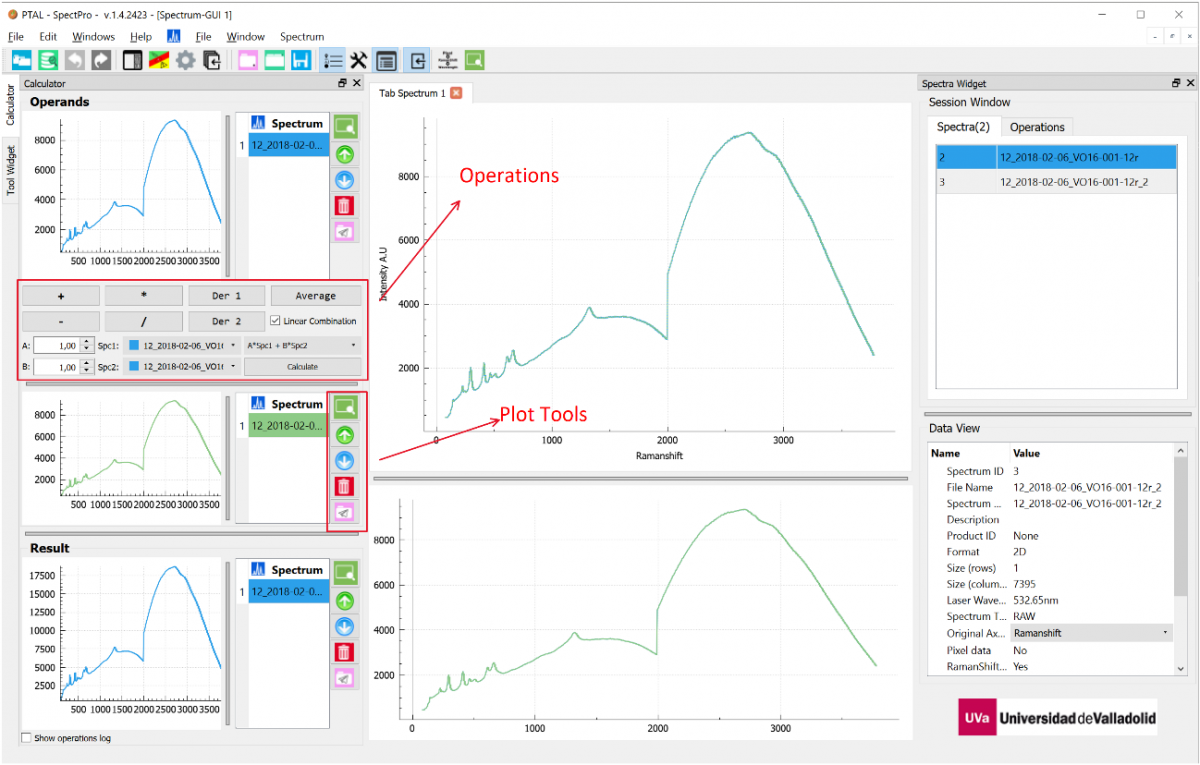Click the / division button
This screenshot has height=765, width=1200.
tap(144, 321)
